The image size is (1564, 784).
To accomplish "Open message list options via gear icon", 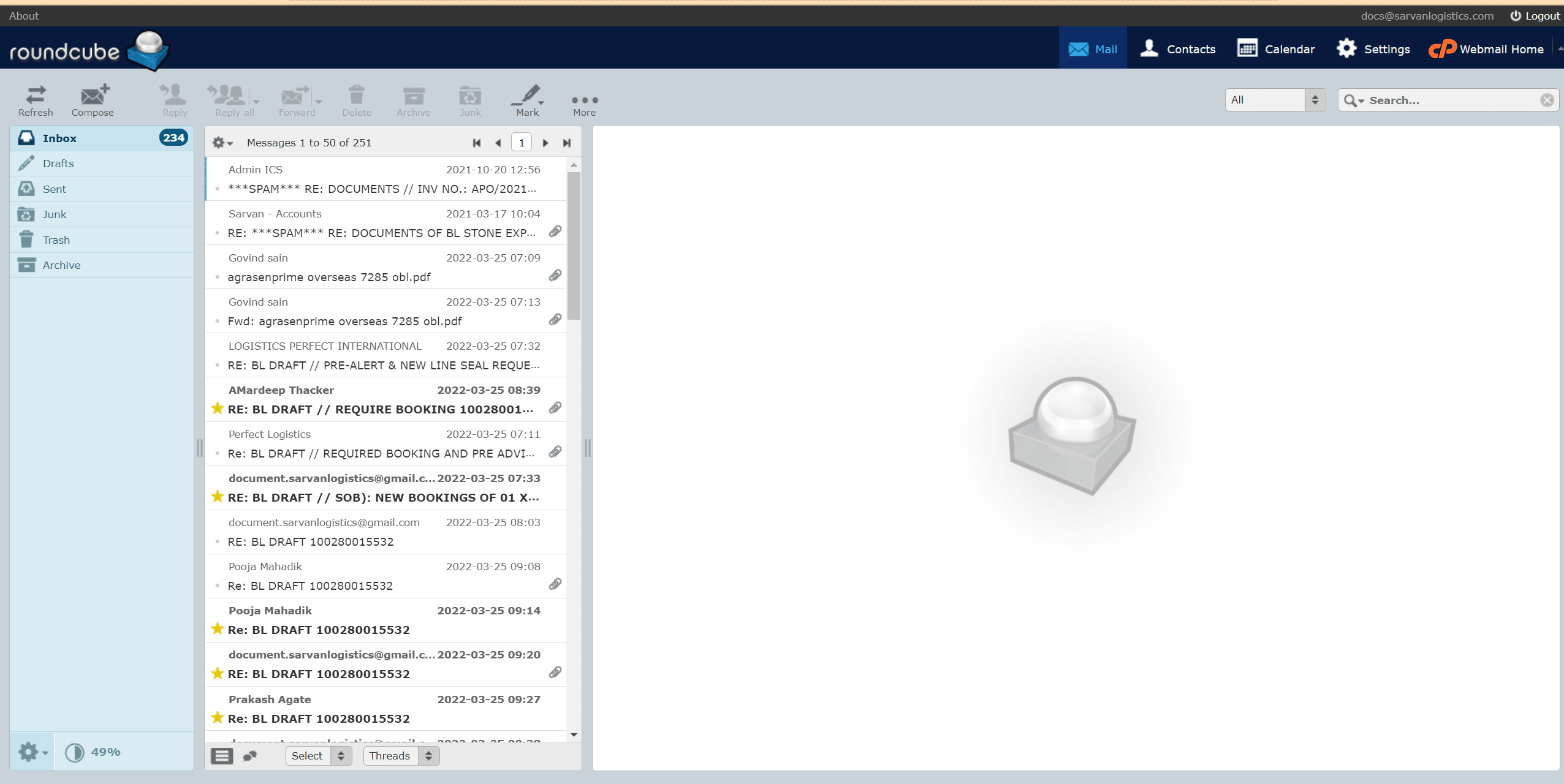I will pos(219,142).
